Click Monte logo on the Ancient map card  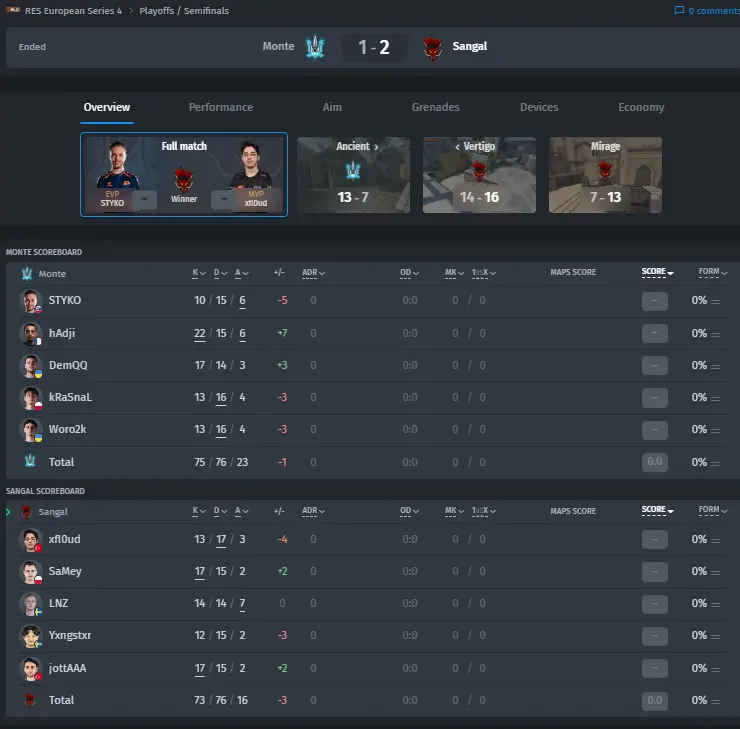[x=353, y=170]
